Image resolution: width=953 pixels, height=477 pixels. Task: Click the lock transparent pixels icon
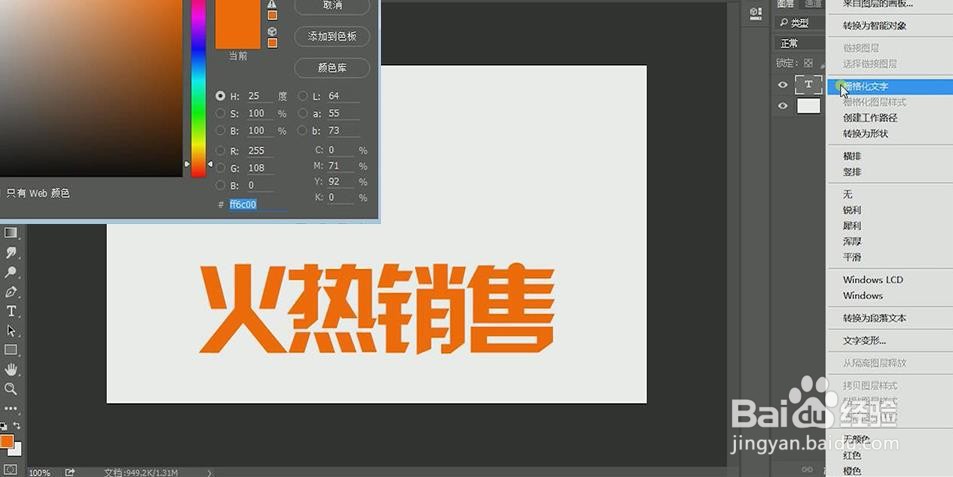tap(808, 63)
